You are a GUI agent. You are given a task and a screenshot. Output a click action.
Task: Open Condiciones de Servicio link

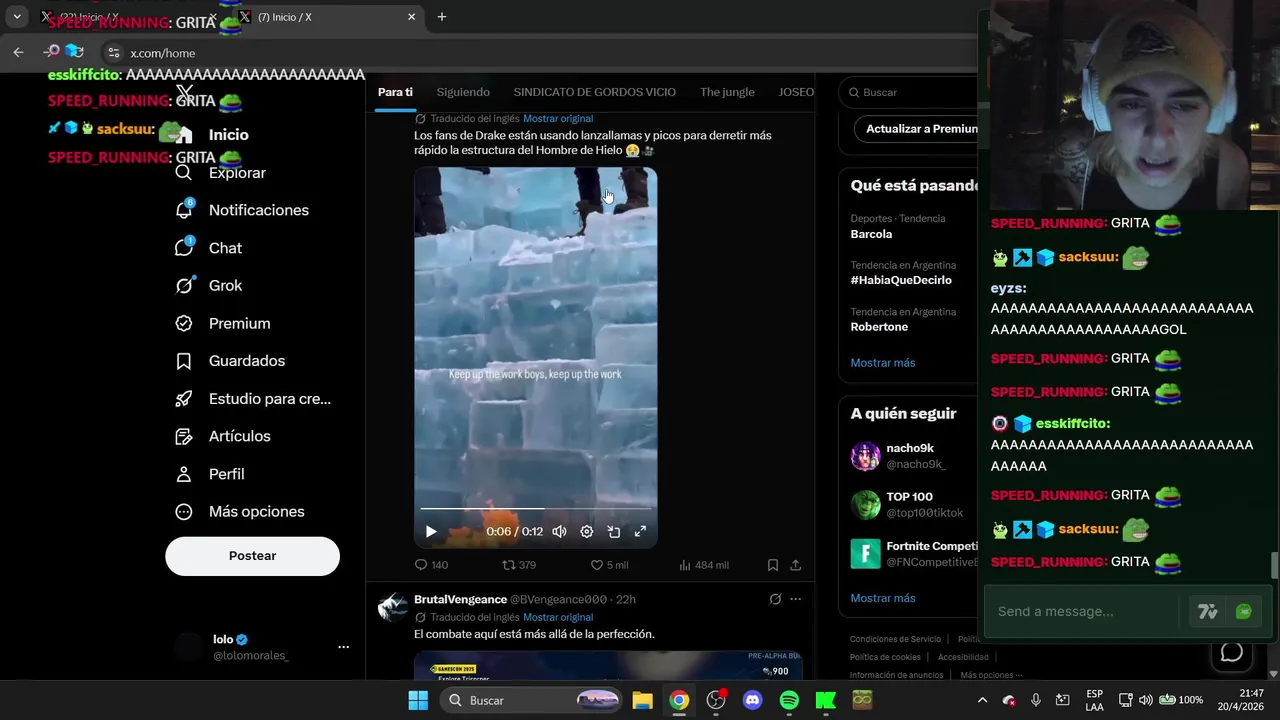[895, 639]
